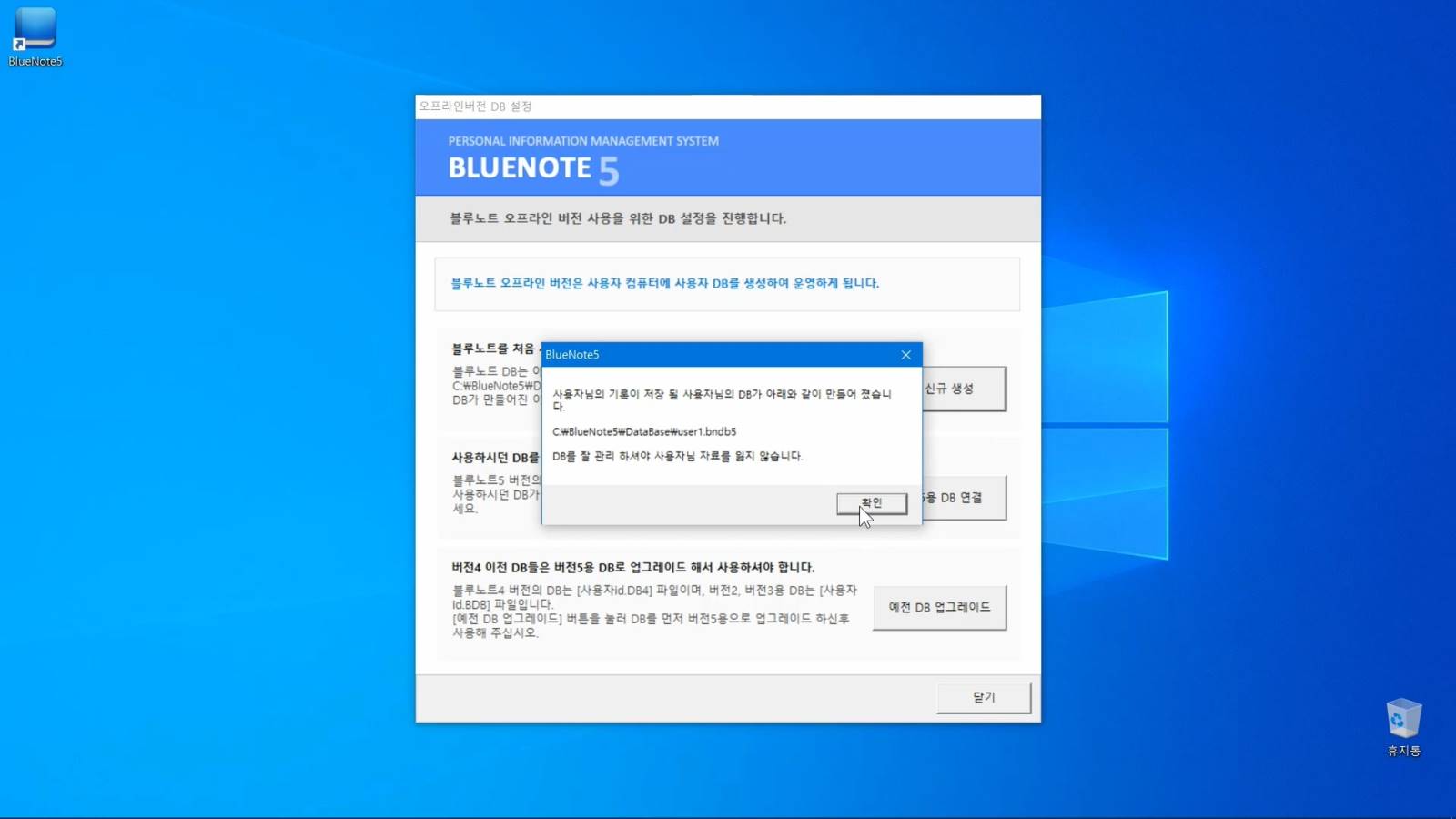Click the BLUENOTE 5 logo banner

point(534,169)
